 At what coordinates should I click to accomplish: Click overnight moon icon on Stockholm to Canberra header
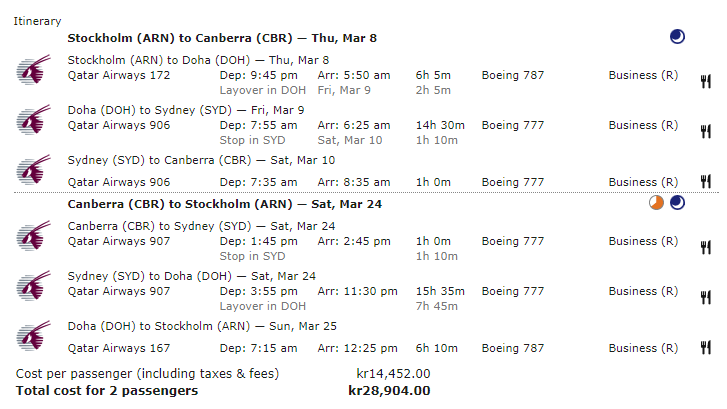click(678, 37)
